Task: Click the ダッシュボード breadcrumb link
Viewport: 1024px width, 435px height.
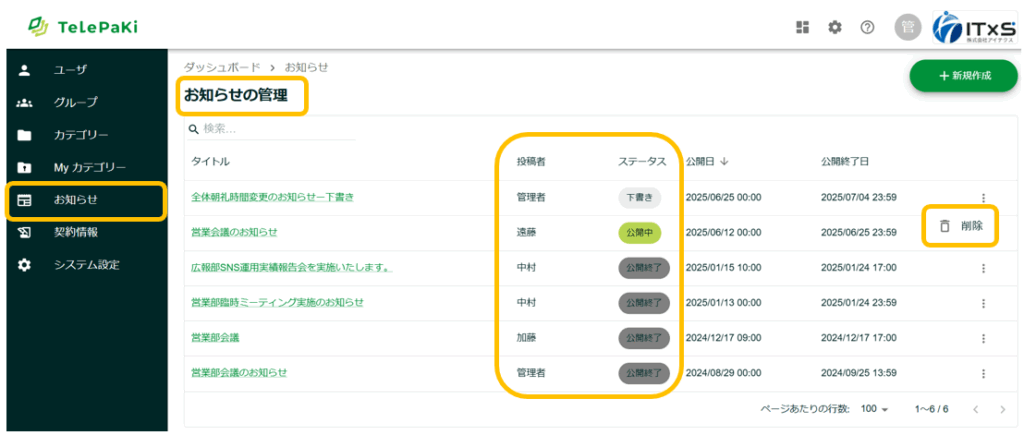Action: [x=220, y=67]
